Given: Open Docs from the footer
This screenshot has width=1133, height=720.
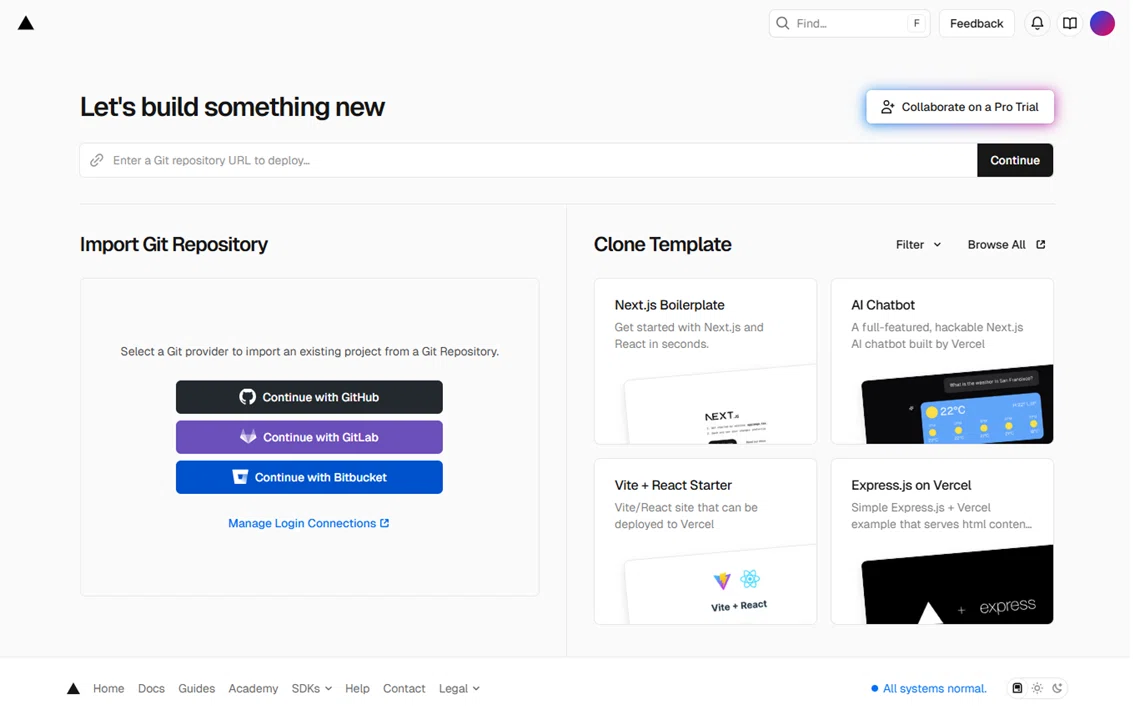Looking at the screenshot, I should 151,688.
